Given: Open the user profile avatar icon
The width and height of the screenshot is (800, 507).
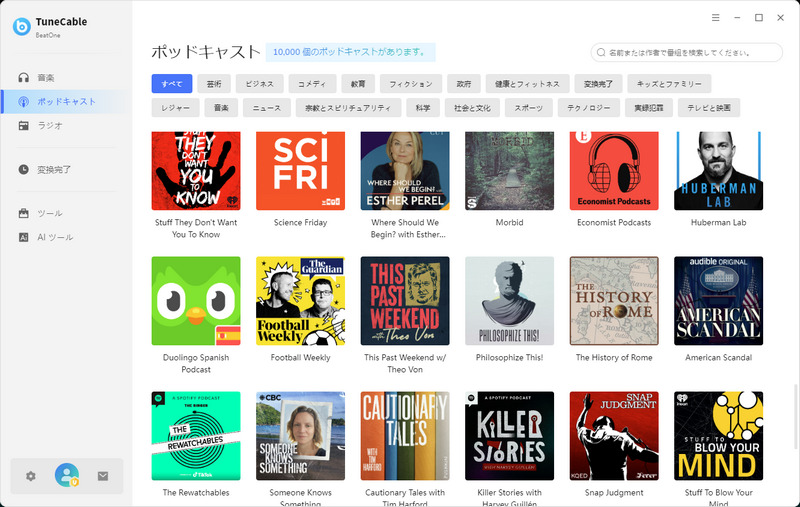Looking at the screenshot, I should pyautogui.click(x=67, y=475).
